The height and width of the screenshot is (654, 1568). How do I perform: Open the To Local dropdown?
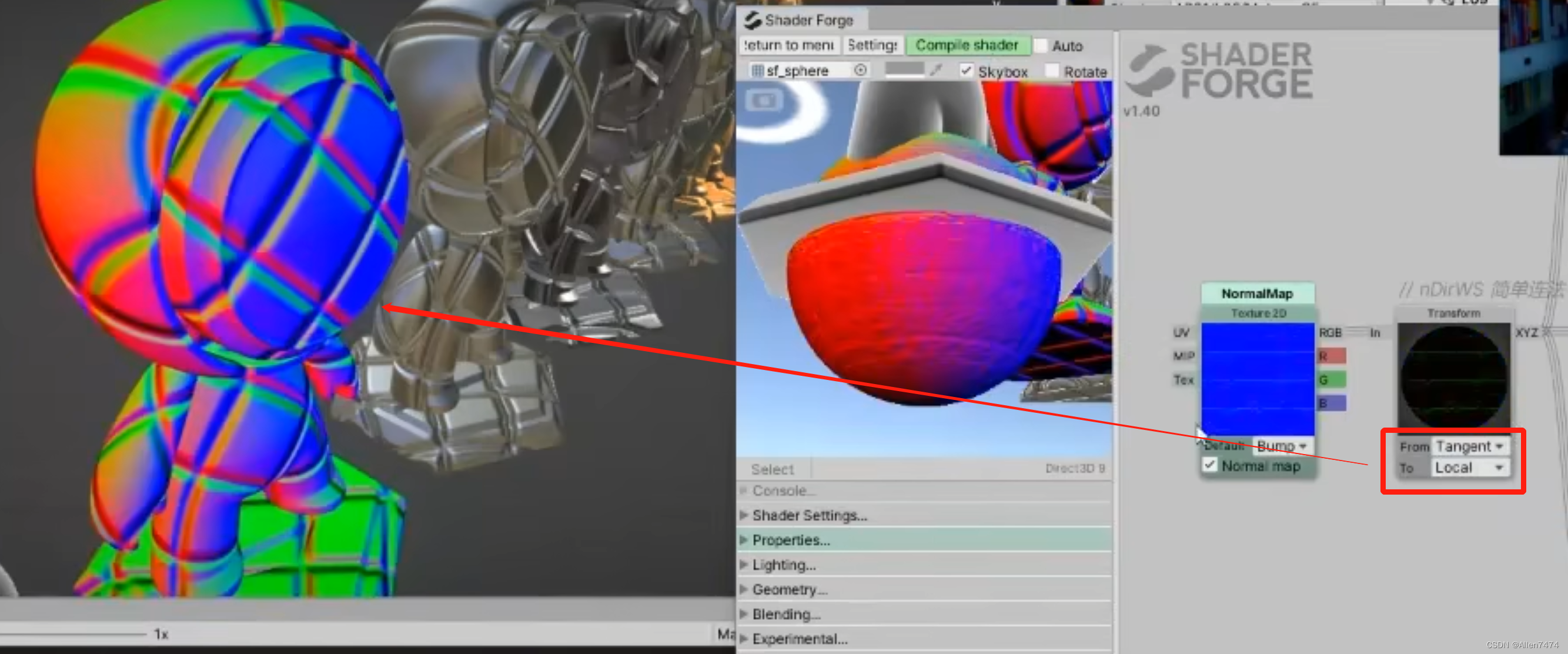click(1469, 468)
